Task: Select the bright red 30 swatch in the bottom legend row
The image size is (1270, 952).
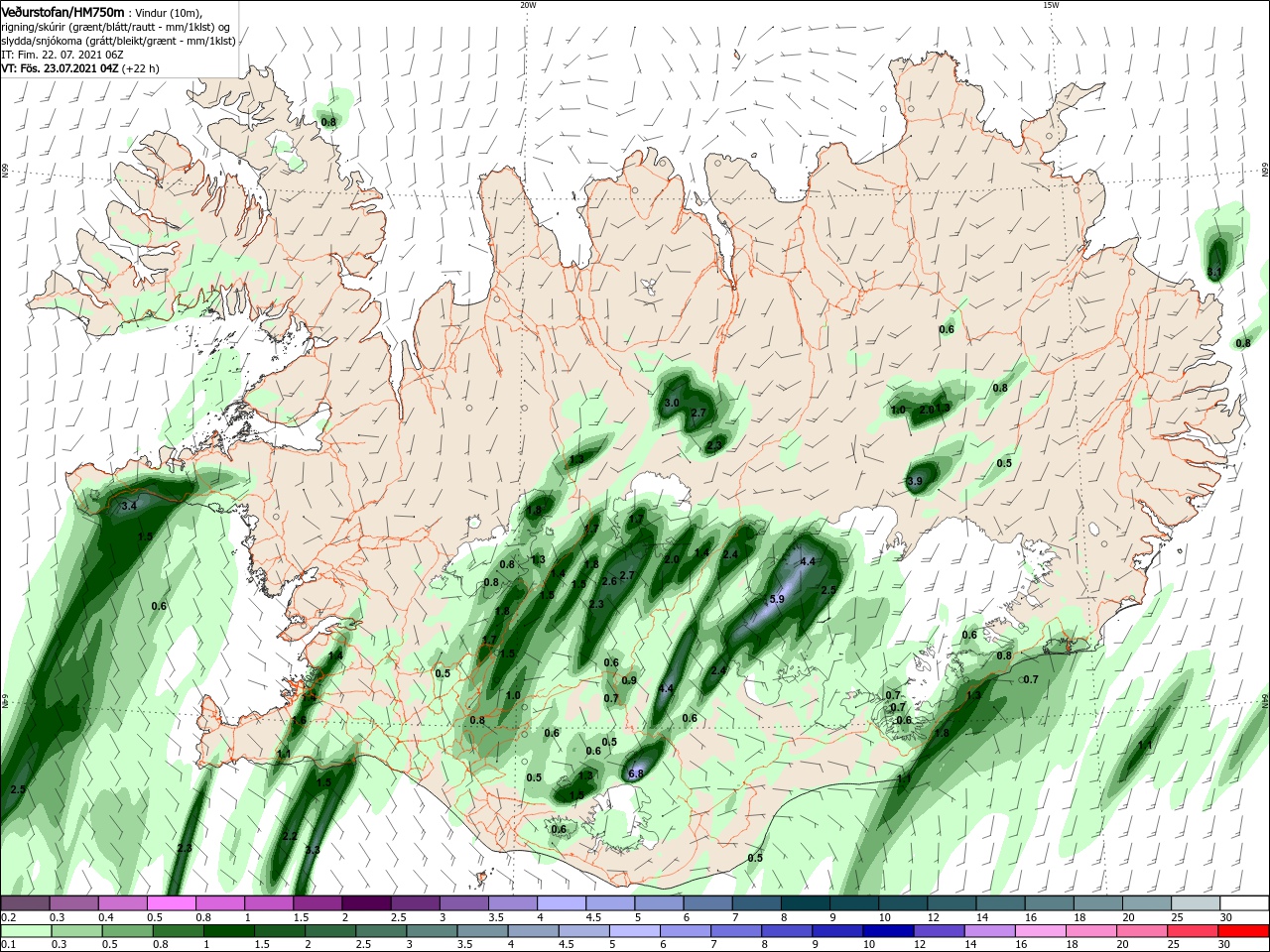Action: pyautogui.click(x=1242, y=931)
